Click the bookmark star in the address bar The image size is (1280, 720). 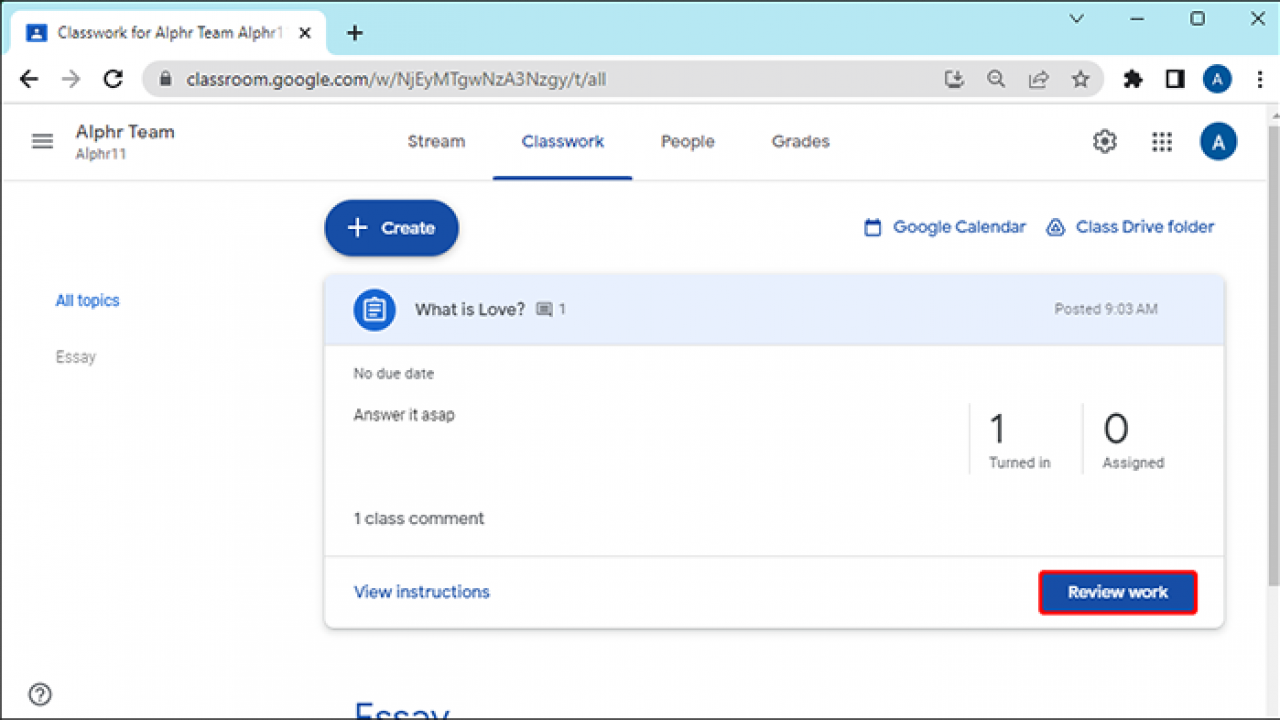[1080, 78]
